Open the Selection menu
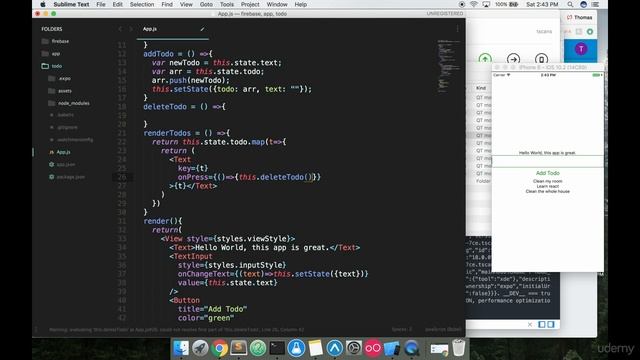 tap(142, 4)
